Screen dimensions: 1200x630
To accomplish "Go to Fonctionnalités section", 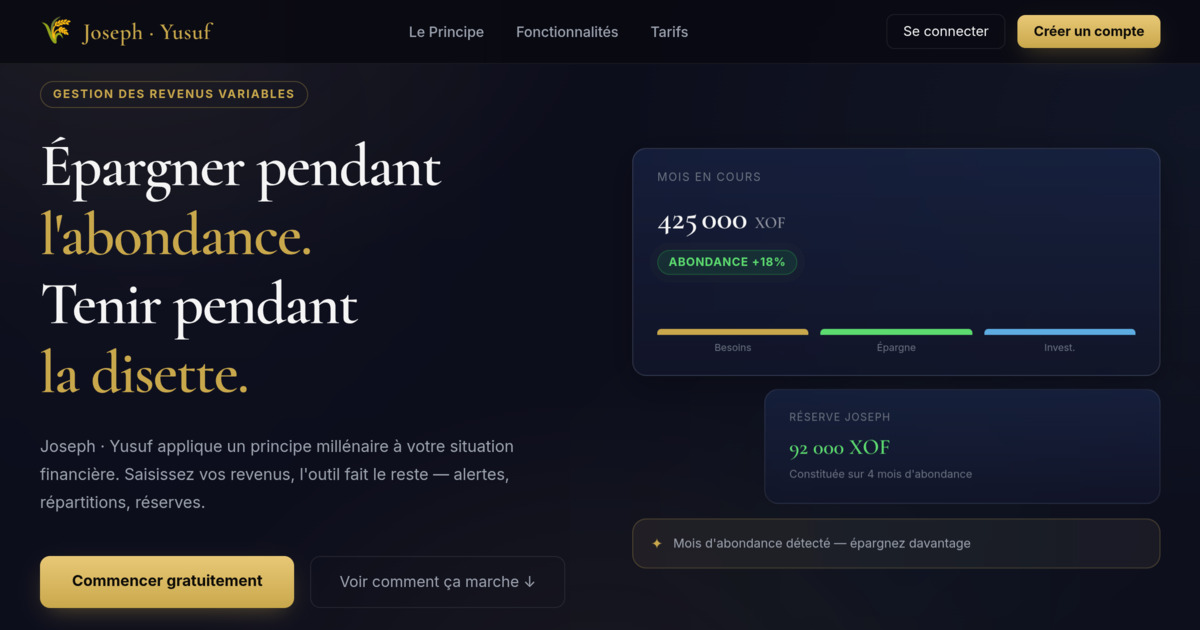I will point(567,32).
